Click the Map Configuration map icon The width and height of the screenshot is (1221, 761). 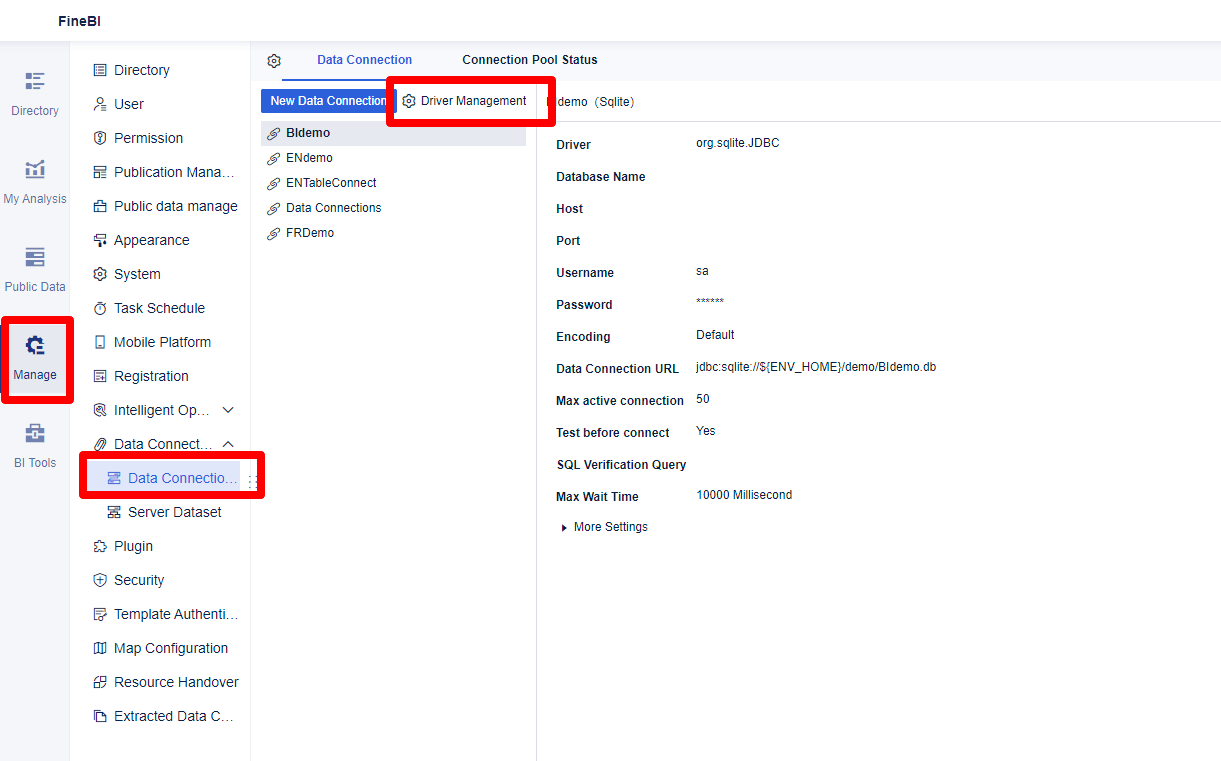click(100, 648)
